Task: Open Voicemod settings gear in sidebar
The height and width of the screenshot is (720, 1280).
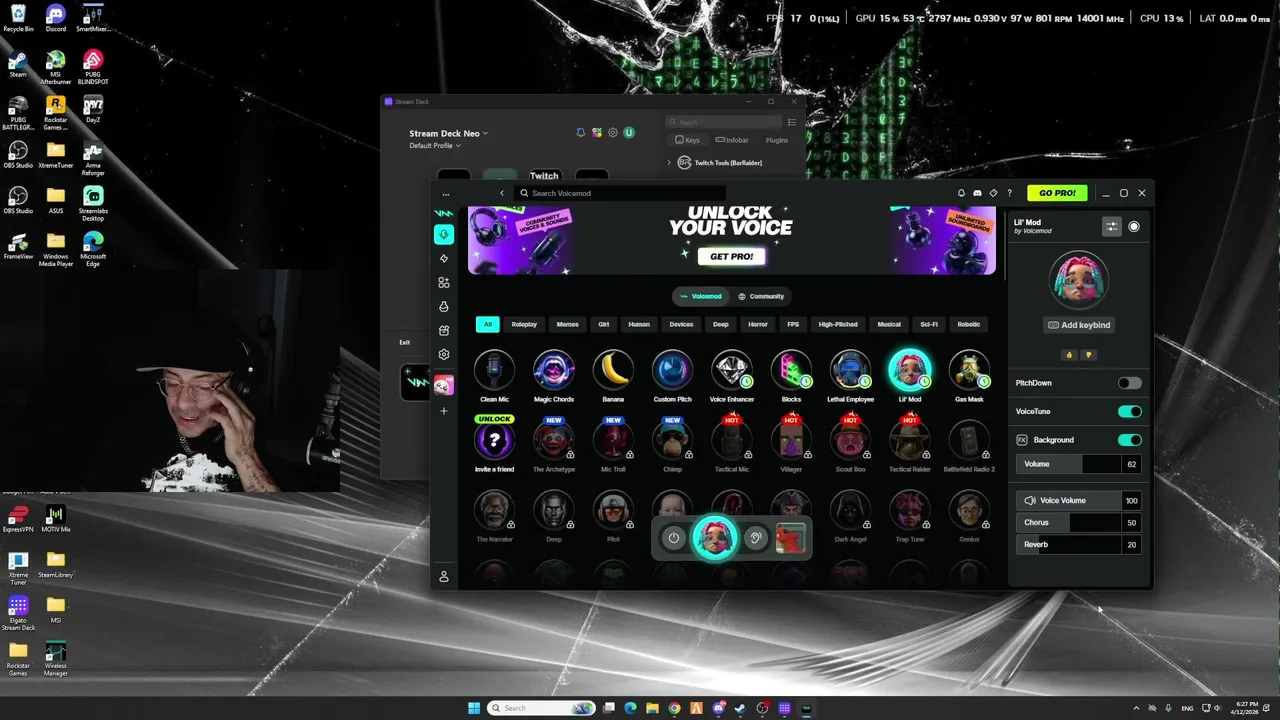Action: tap(444, 354)
